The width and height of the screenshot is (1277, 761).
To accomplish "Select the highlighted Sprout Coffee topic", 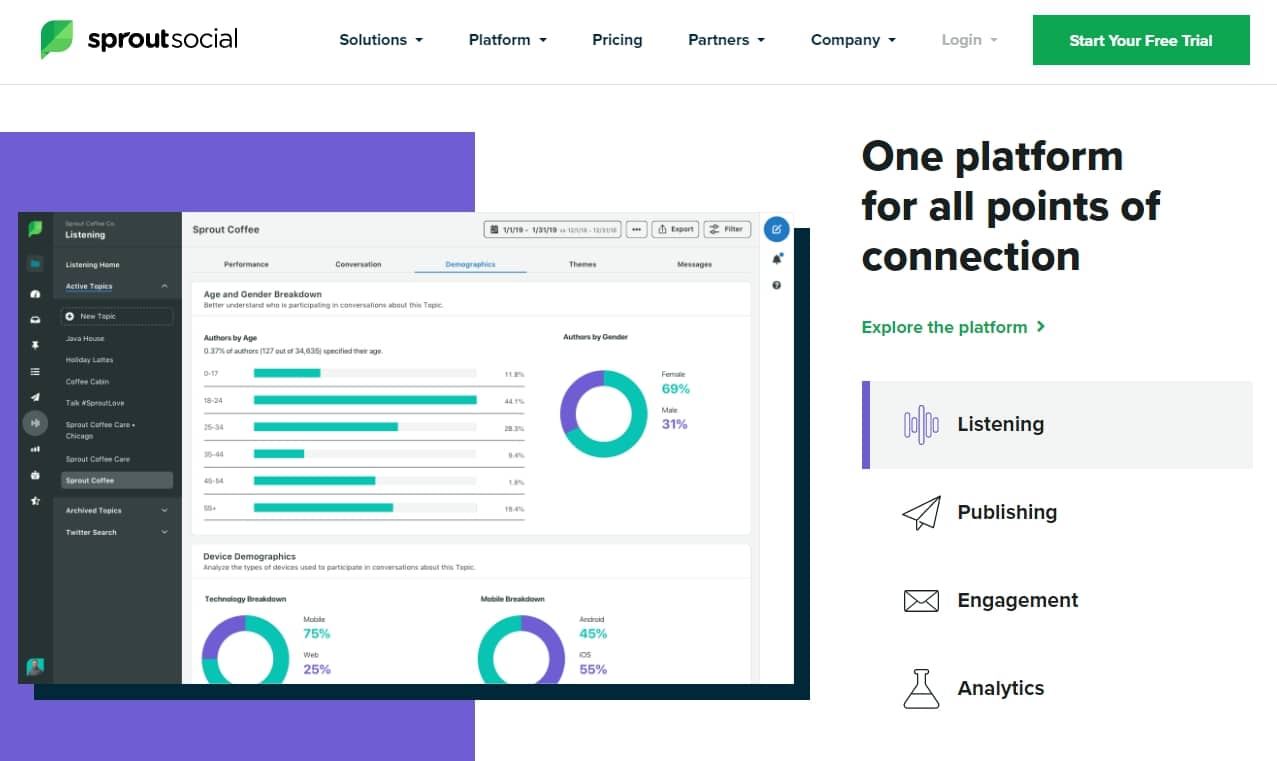I will point(117,480).
